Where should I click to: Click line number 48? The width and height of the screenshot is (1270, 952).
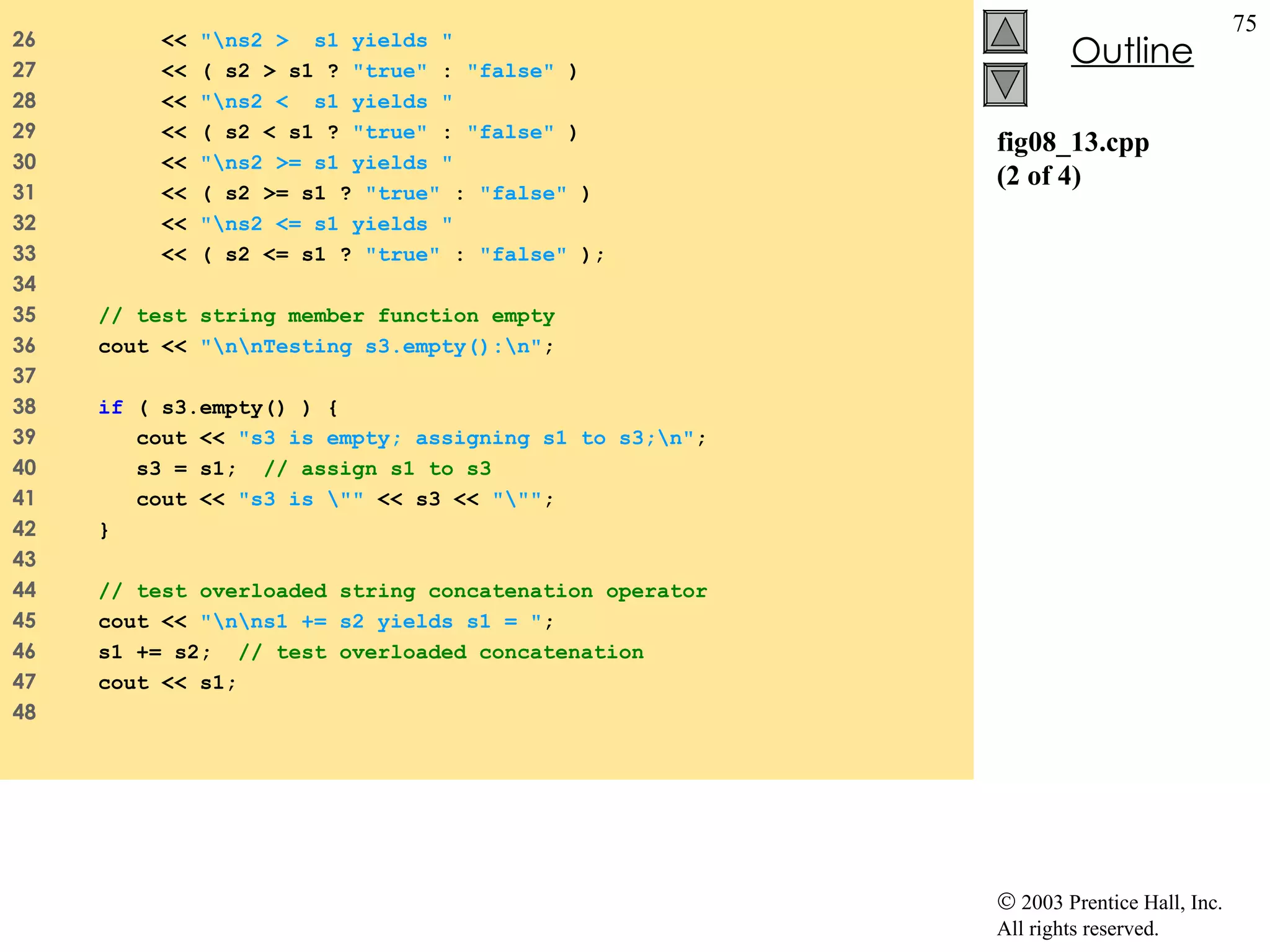tap(24, 712)
